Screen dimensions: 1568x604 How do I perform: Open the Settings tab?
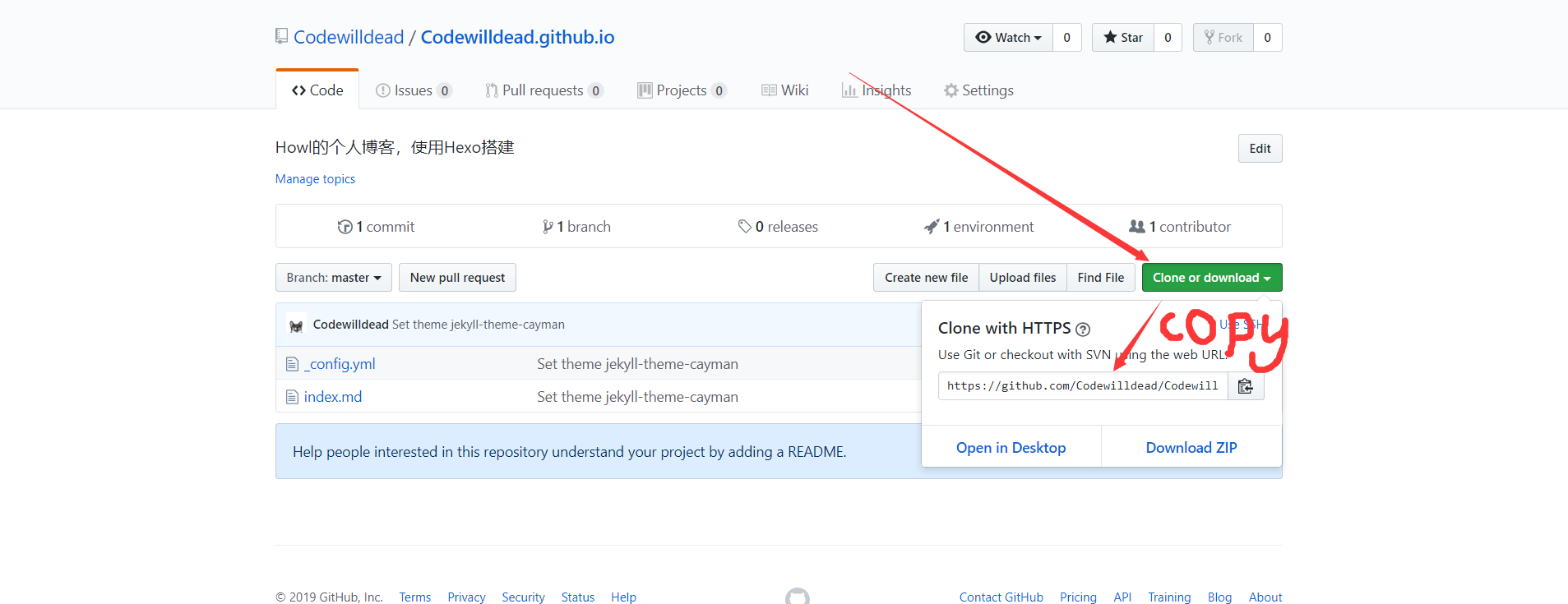click(x=978, y=90)
